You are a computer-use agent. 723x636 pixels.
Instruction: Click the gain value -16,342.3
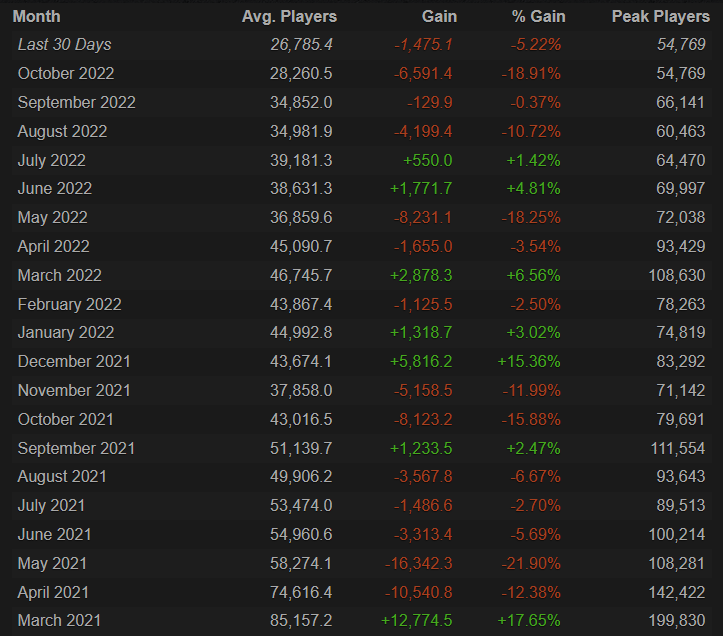pyautogui.click(x=419, y=564)
